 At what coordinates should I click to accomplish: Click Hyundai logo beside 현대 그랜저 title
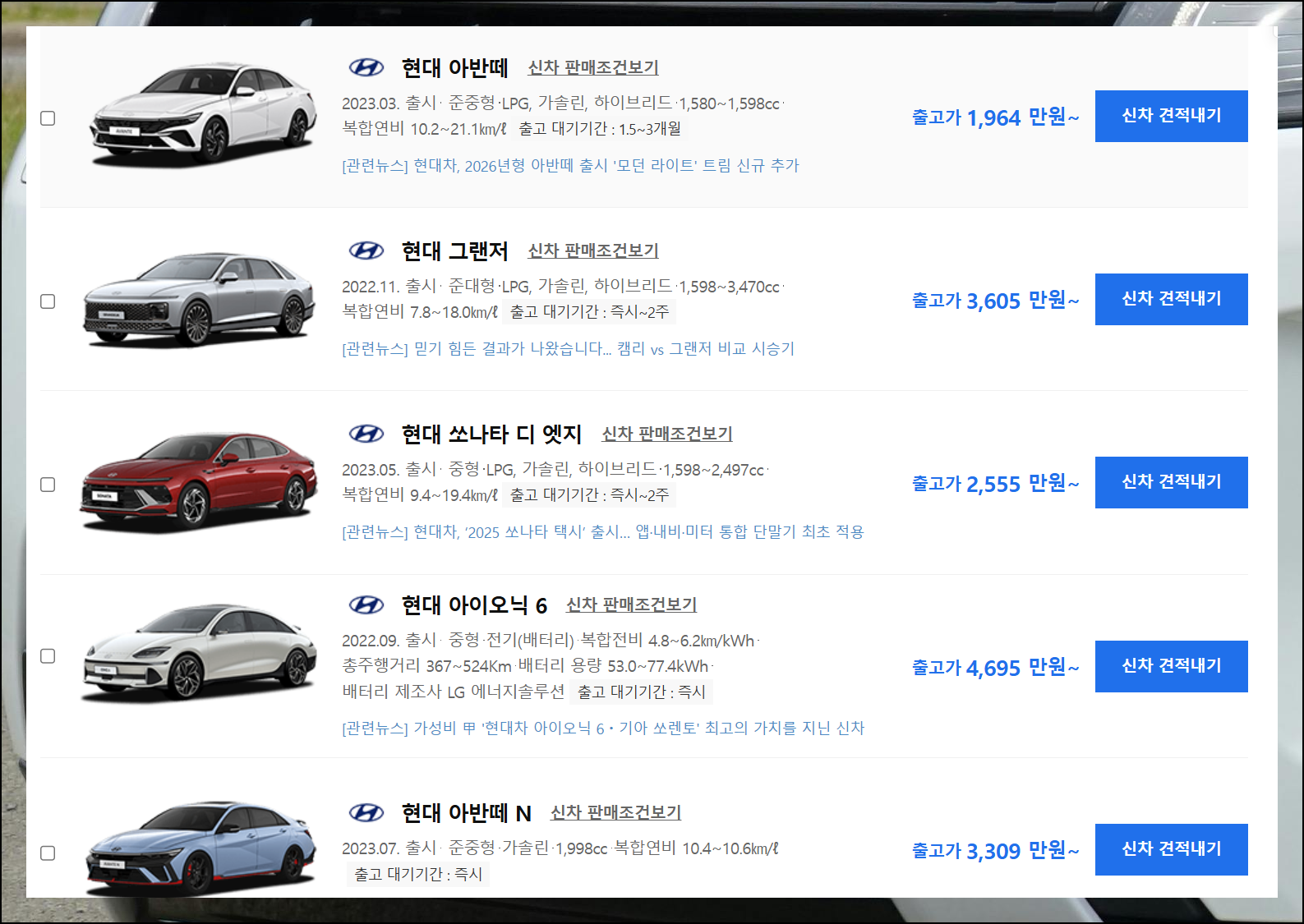click(366, 251)
